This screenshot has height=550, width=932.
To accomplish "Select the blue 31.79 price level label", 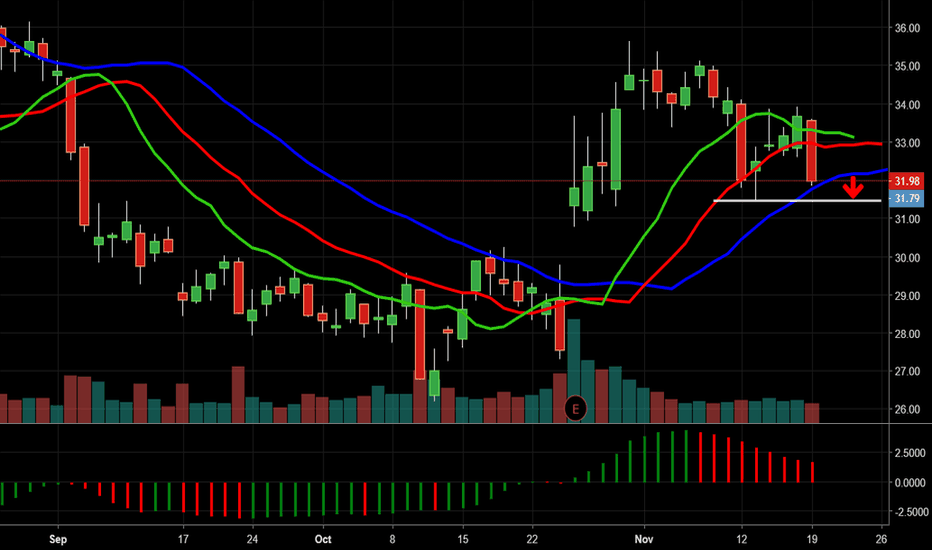I will point(906,199).
